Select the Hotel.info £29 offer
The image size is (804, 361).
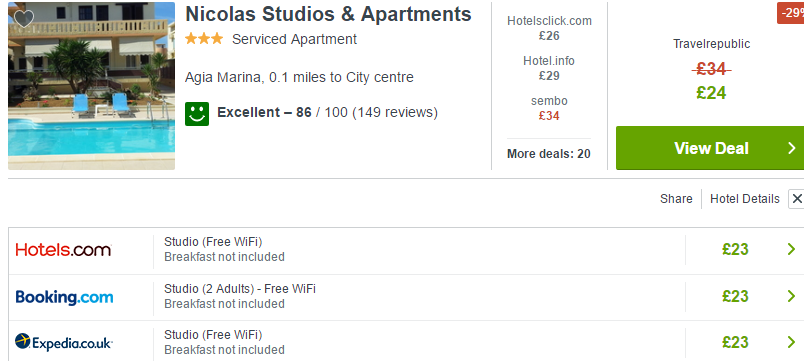549,68
